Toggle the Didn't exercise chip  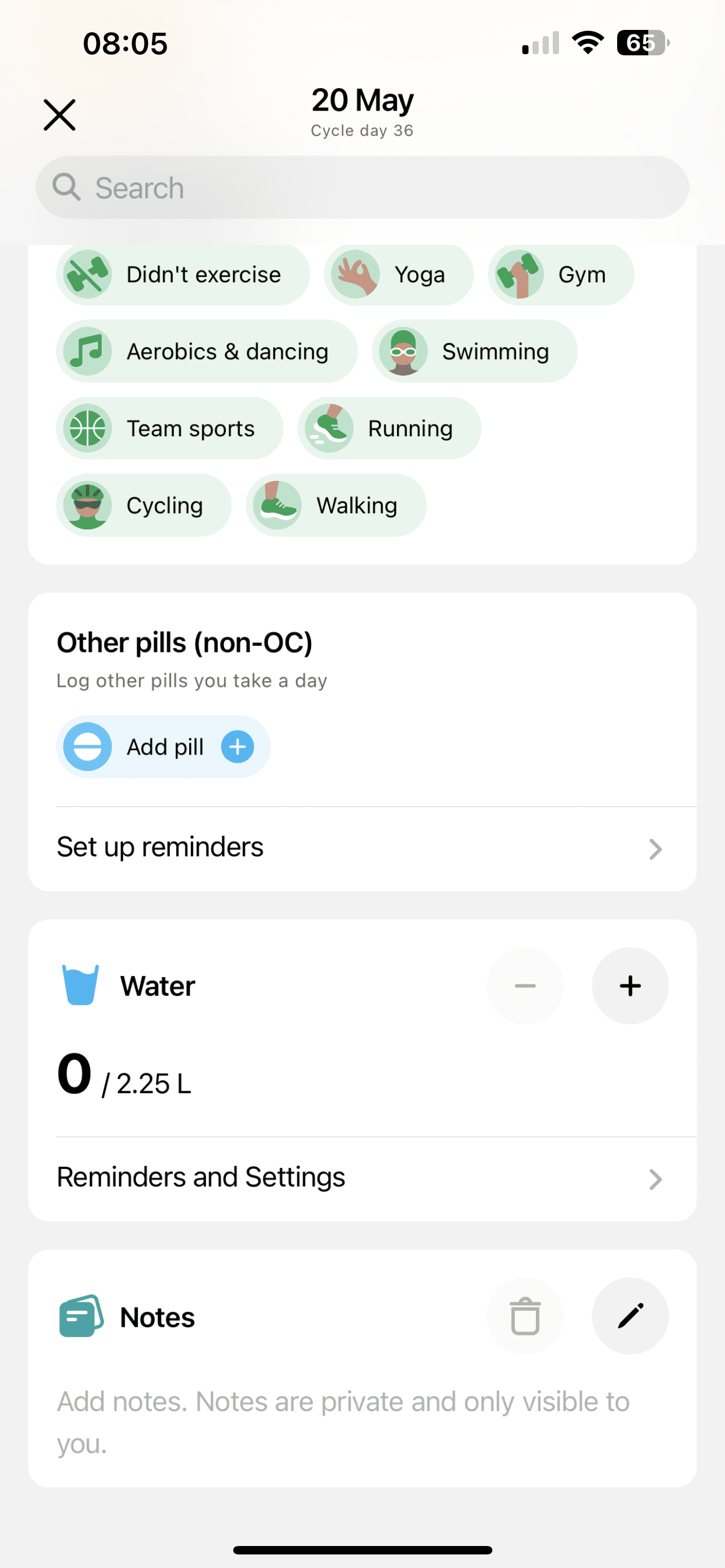[x=182, y=274]
